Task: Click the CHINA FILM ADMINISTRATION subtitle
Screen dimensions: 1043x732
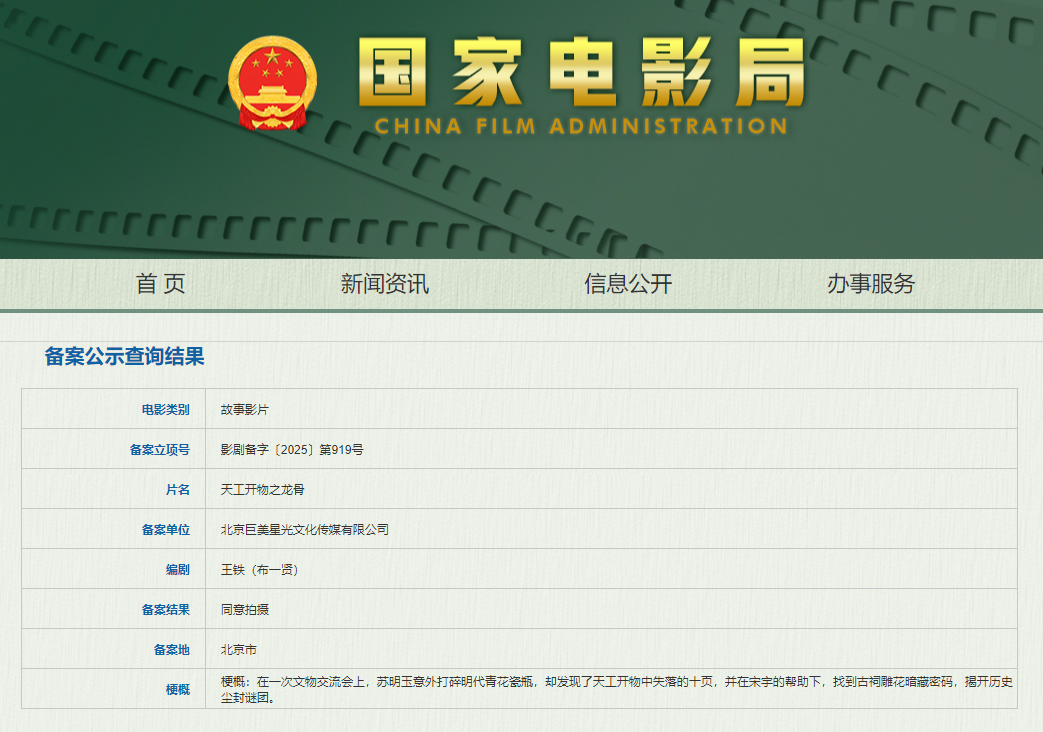Action: tap(581, 127)
